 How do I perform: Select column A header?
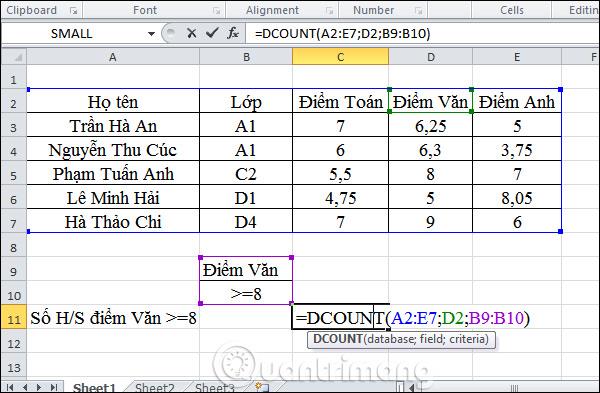click(x=113, y=57)
